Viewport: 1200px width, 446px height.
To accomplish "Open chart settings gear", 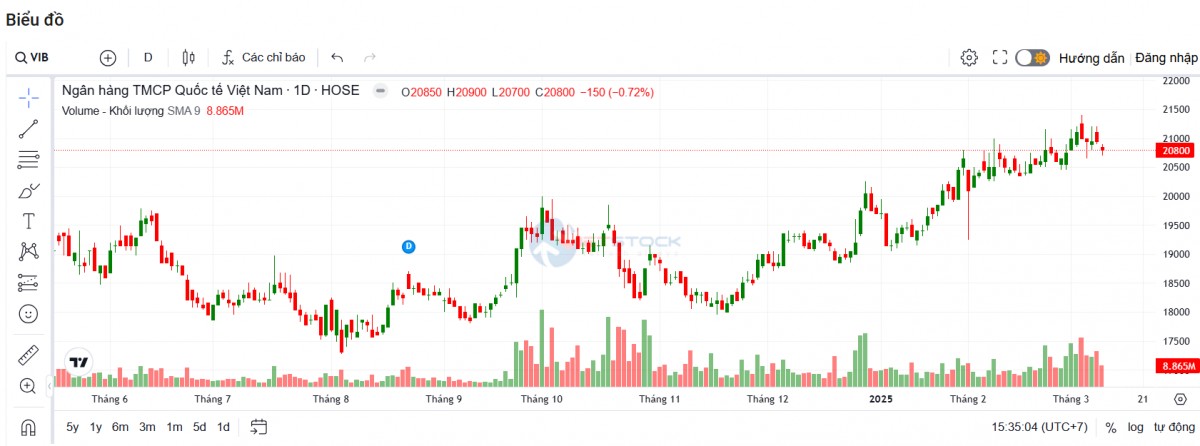I will [x=968, y=58].
